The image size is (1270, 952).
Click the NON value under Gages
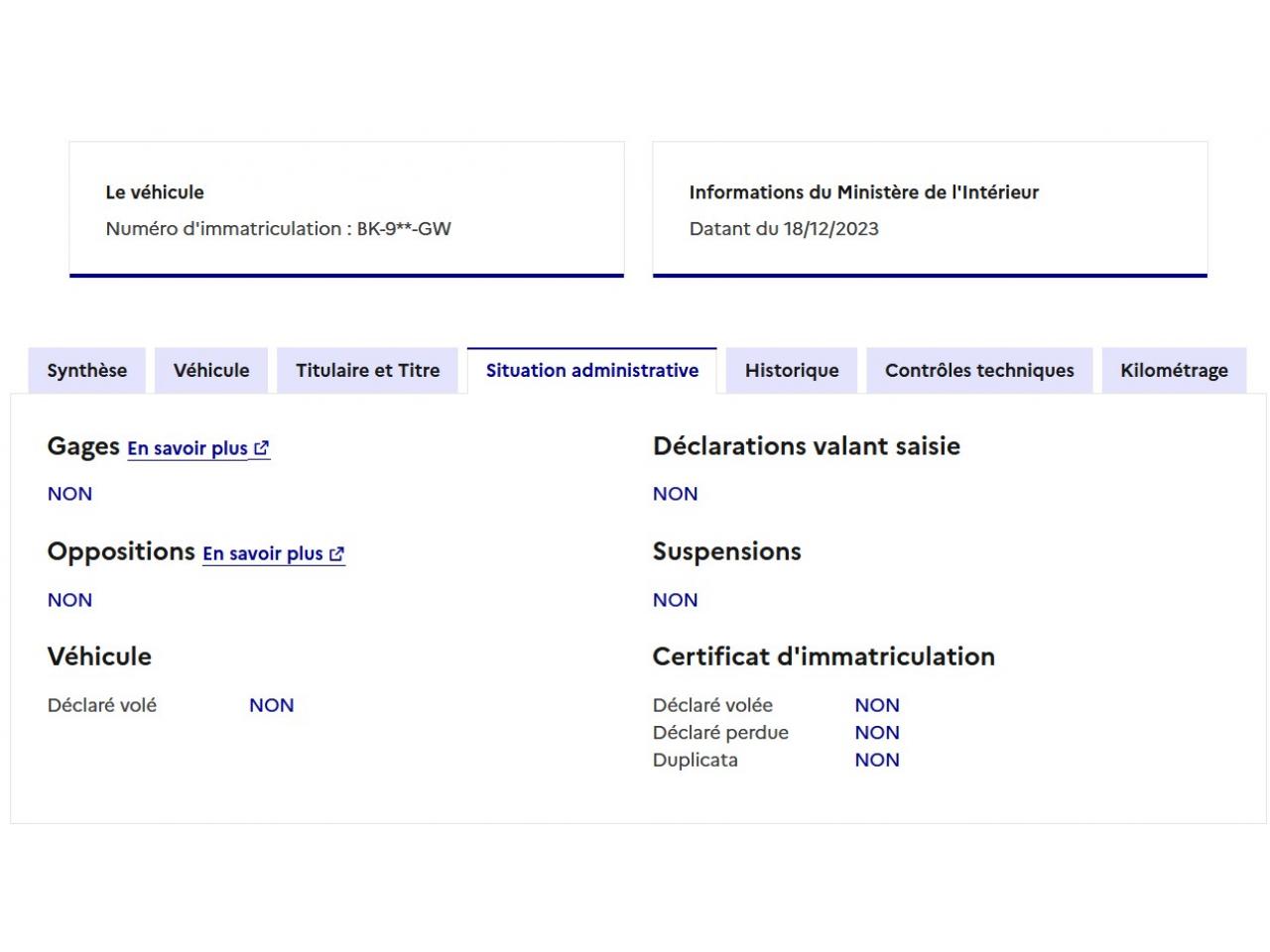click(x=69, y=494)
